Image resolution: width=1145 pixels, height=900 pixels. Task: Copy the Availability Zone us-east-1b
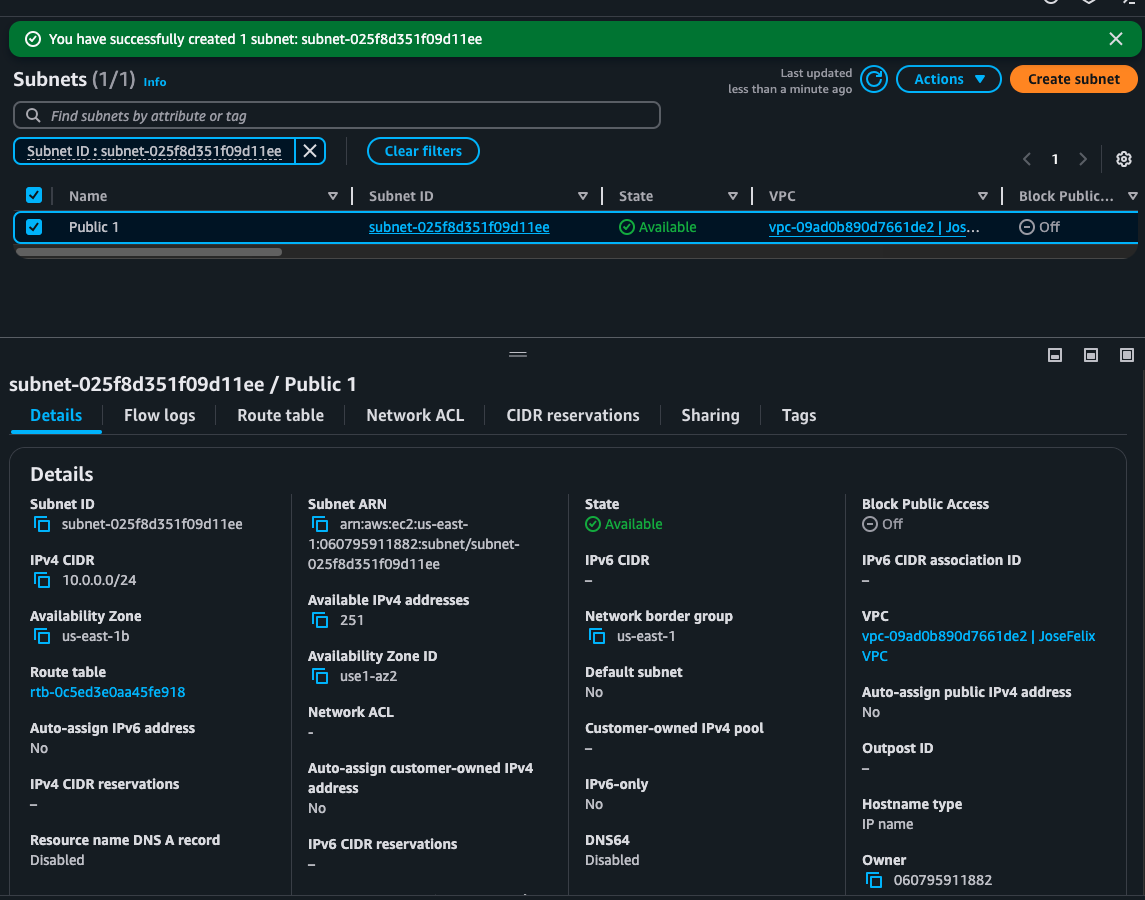click(x=42, y=636)
